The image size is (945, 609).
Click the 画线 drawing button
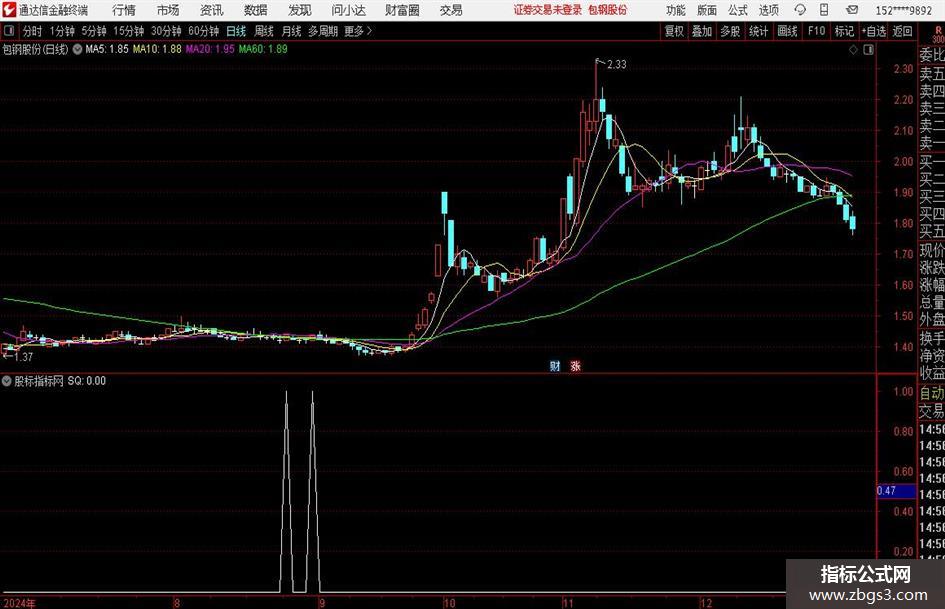click(x=787, y=31)
